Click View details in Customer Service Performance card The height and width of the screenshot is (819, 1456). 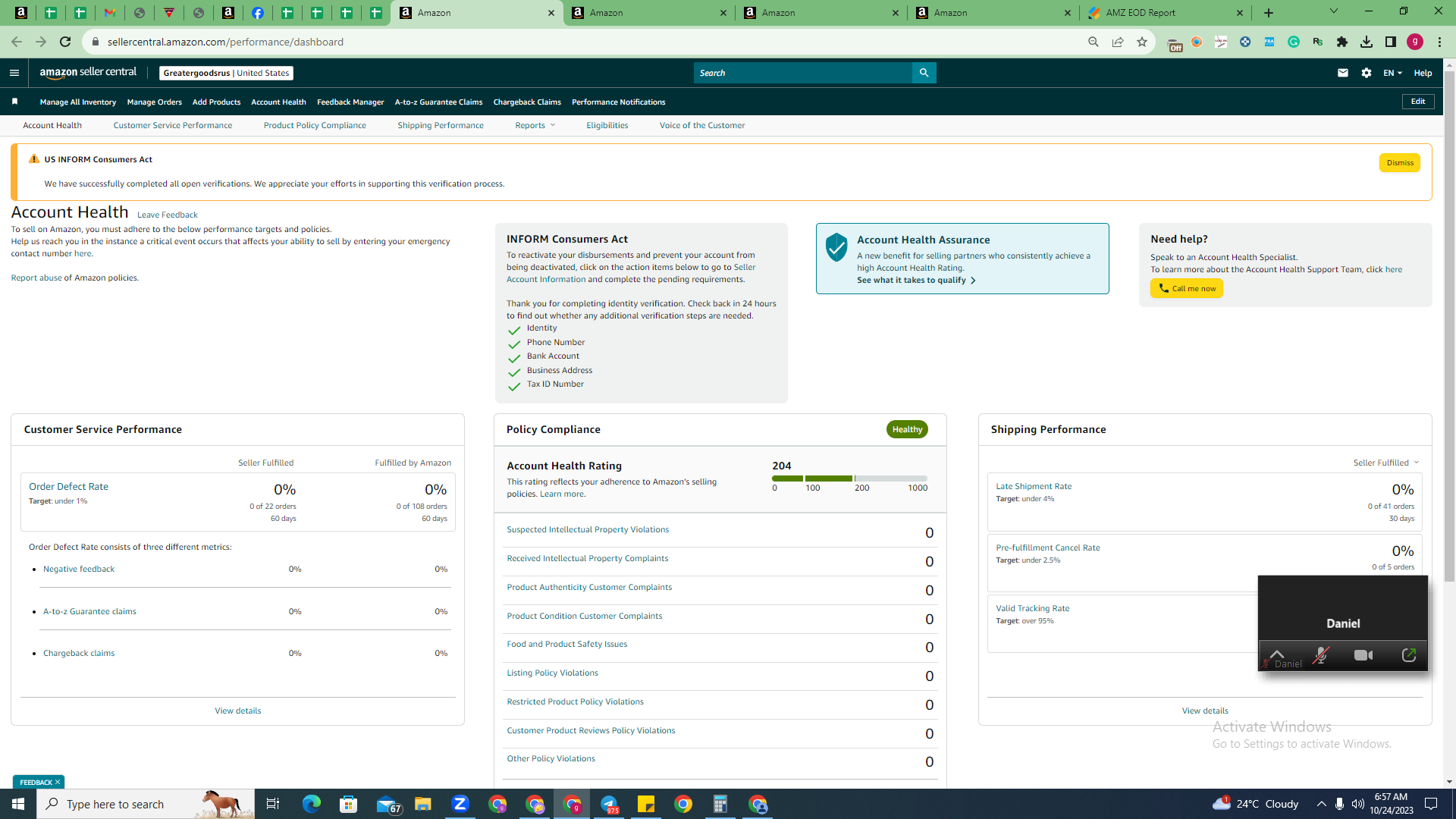coord(238,711)
